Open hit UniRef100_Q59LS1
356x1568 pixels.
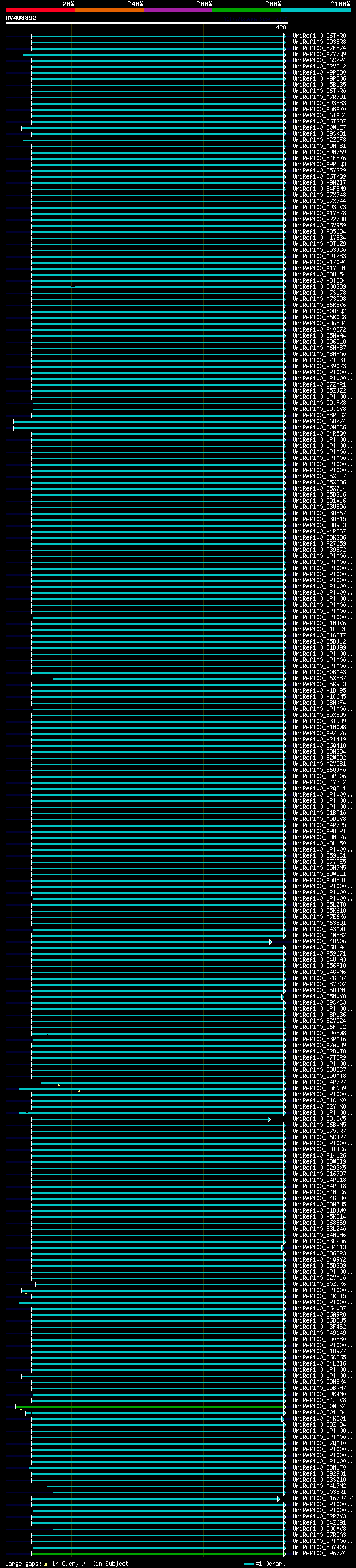(x=319, y=856)
